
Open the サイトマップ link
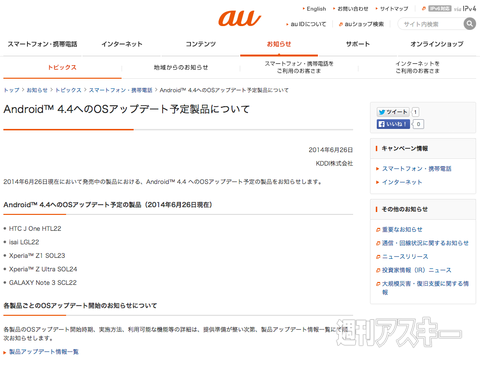pos(394,9)
